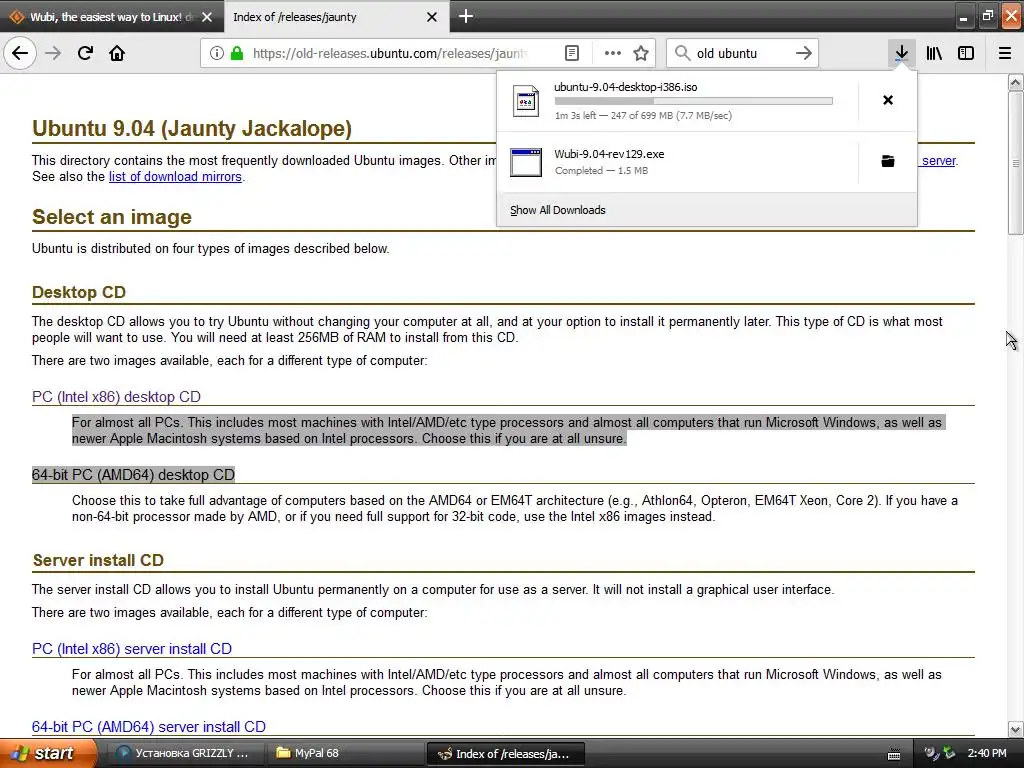1024x768 pixels.
Task: Click the Select an image heading
Action: click(x=112, y=216)
